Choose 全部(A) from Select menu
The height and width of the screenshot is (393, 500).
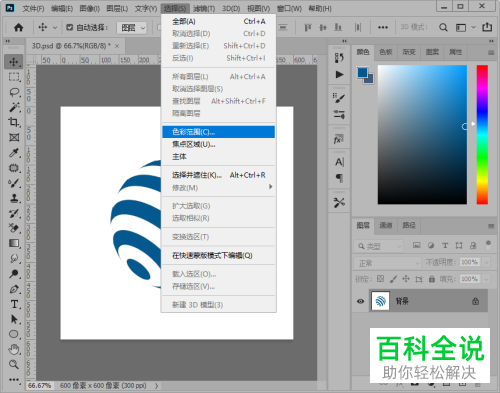click(218, 22)
